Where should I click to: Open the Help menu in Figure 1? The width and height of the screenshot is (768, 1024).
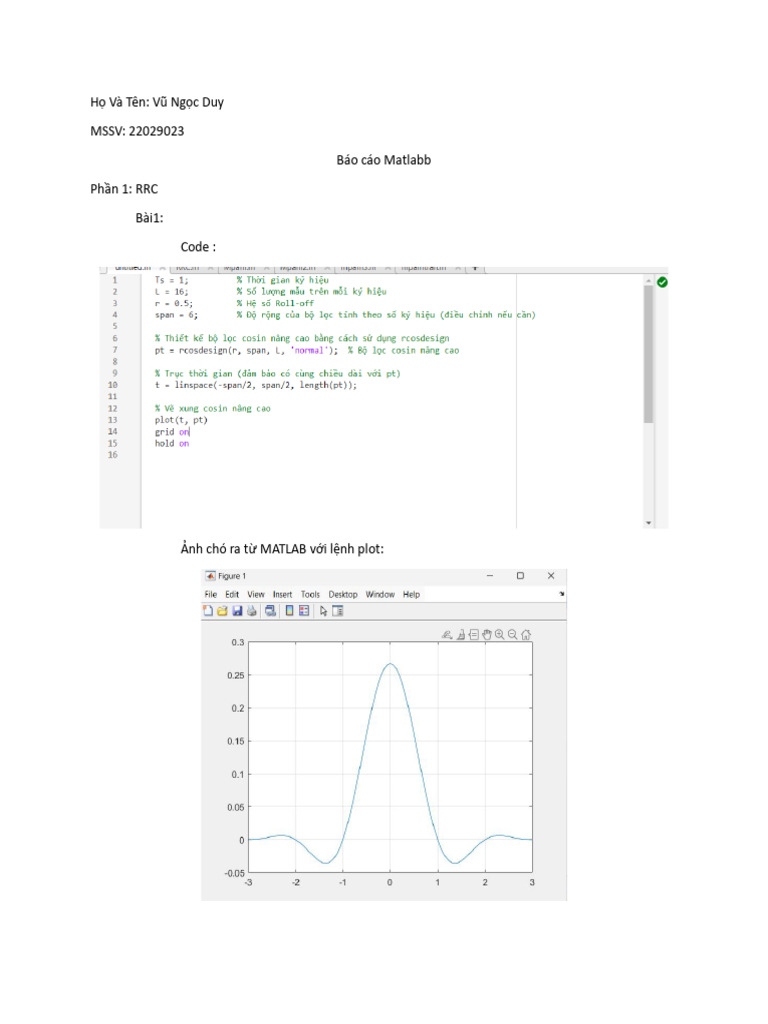pyautogui.click(x=411, y=594)
